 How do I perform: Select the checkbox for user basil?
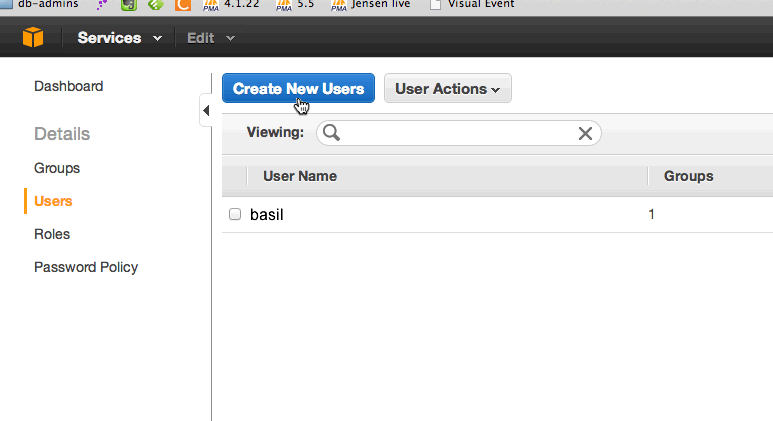point(235,214)
